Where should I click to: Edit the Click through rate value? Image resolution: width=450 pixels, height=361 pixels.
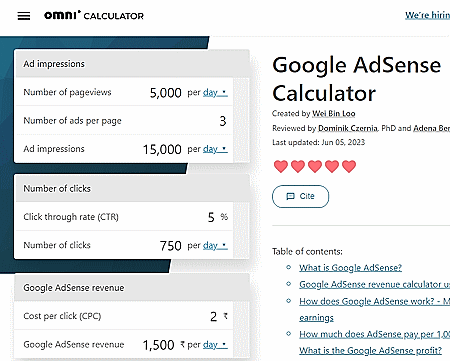click(x=211, y=217)
